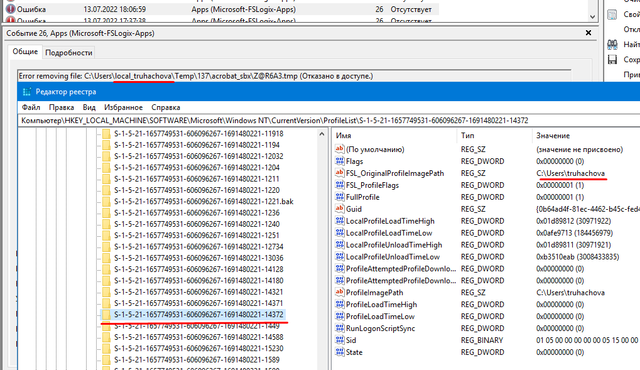Viewport: 640px width, 370px height.
Task: Click the Sid binary value icon
Action: click(340, 340)
